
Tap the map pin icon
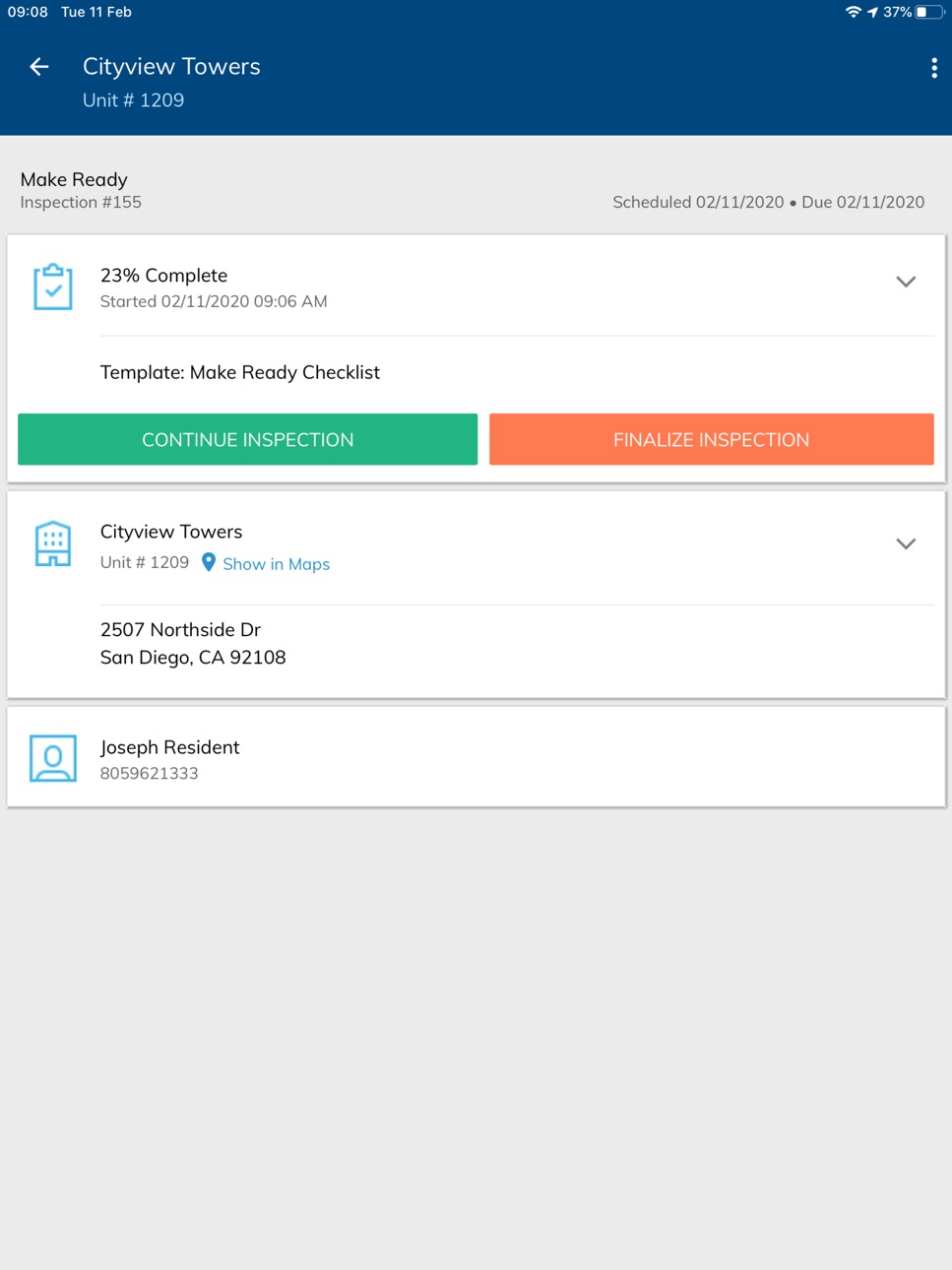(209, 562)
